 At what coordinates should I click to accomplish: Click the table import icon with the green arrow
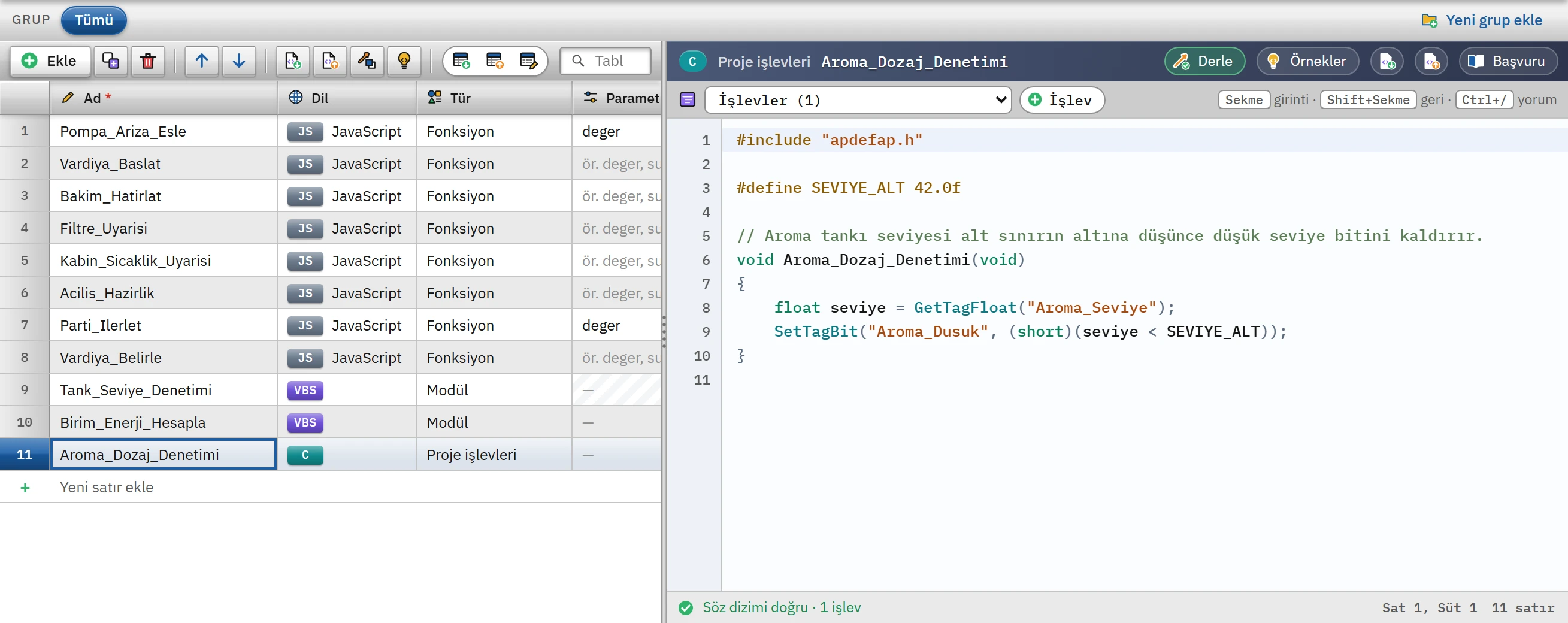tap(461, 61)
